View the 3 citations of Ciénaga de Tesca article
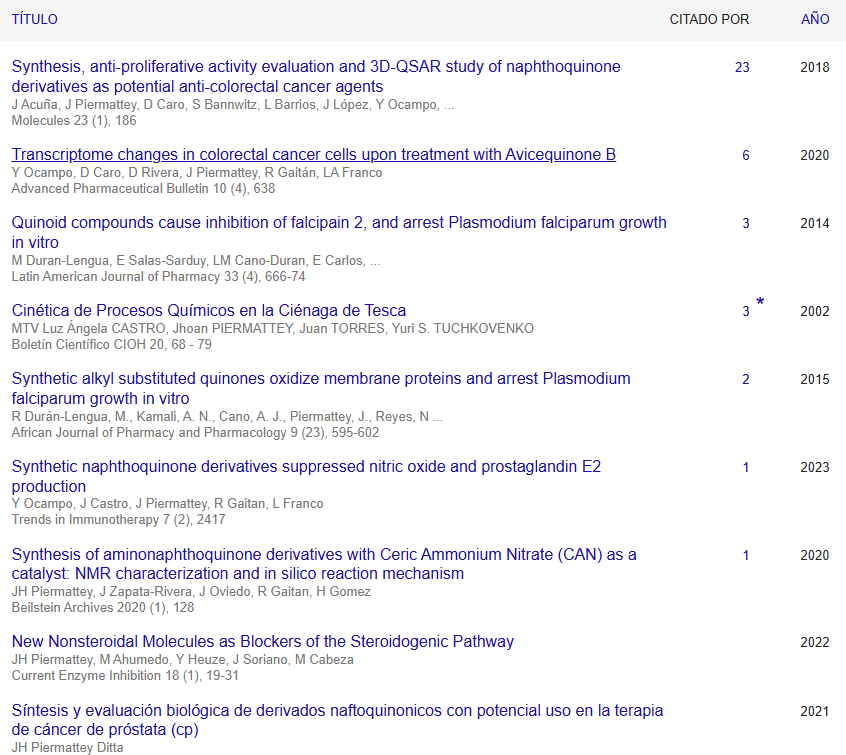 coord(746,311)
